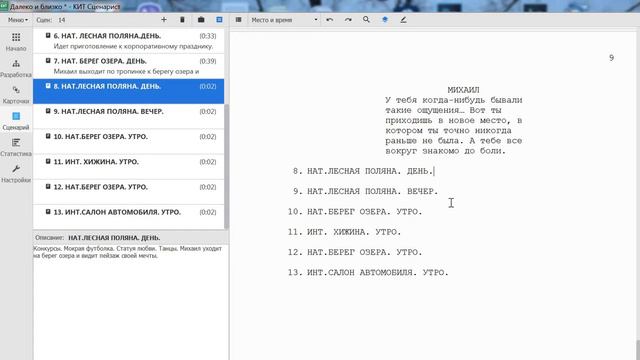Go to the Начало tab
Screen dimensions: 640x360
[x=16, y=42]
